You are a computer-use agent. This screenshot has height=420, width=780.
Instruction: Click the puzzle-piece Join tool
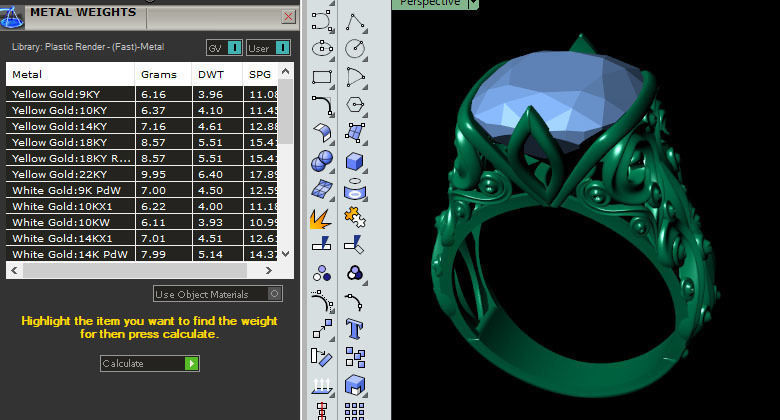click(x=355, y=218)
